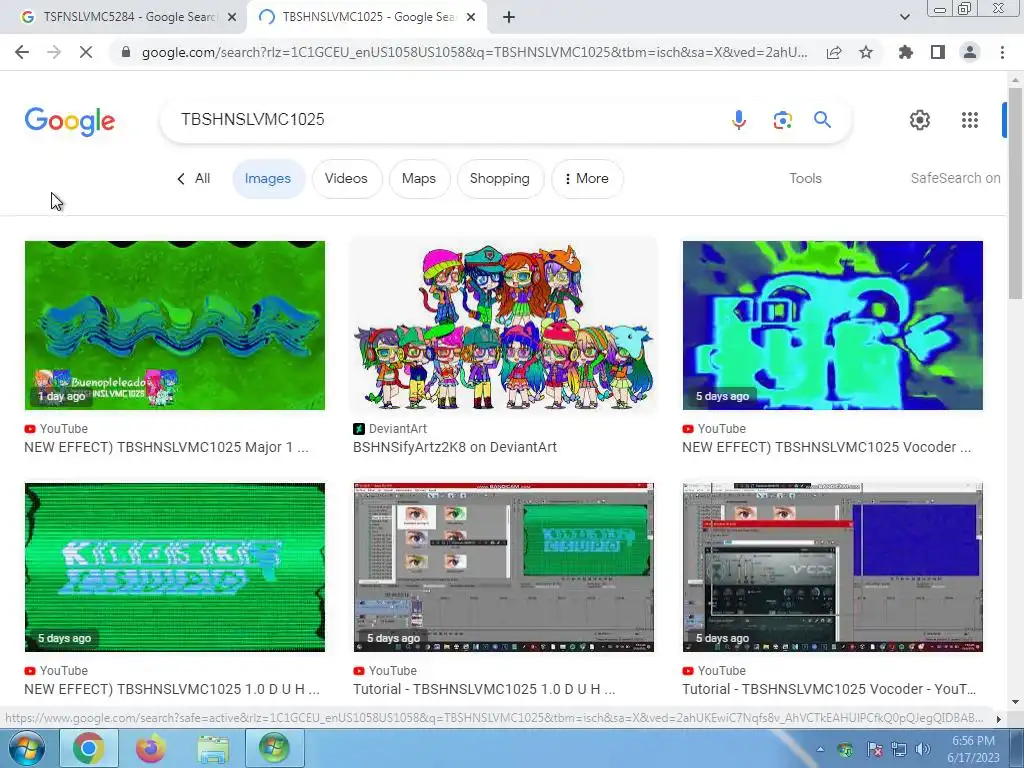
Task: Open the Chrome profile avatar
Action: coord(970,52)
